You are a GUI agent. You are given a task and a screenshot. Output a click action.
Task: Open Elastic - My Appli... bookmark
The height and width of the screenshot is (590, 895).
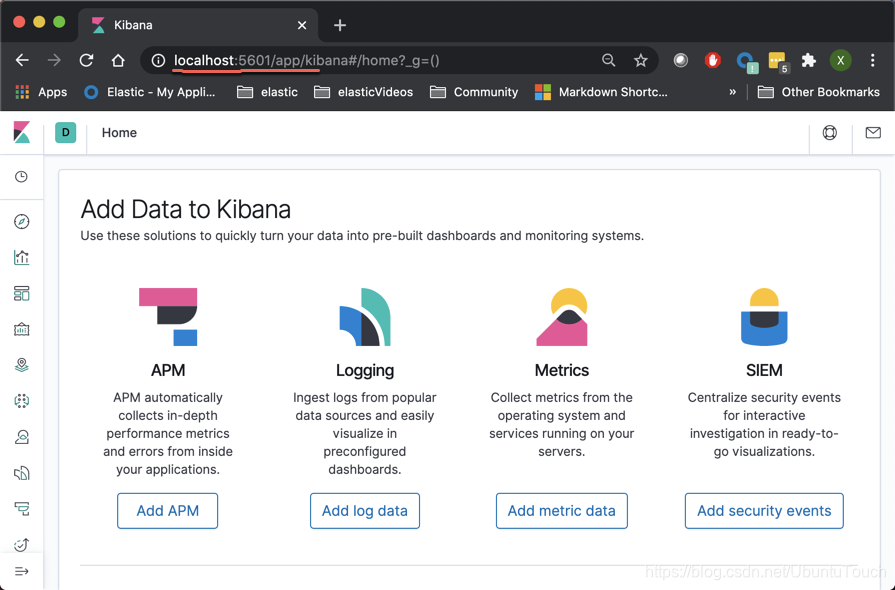150,92
